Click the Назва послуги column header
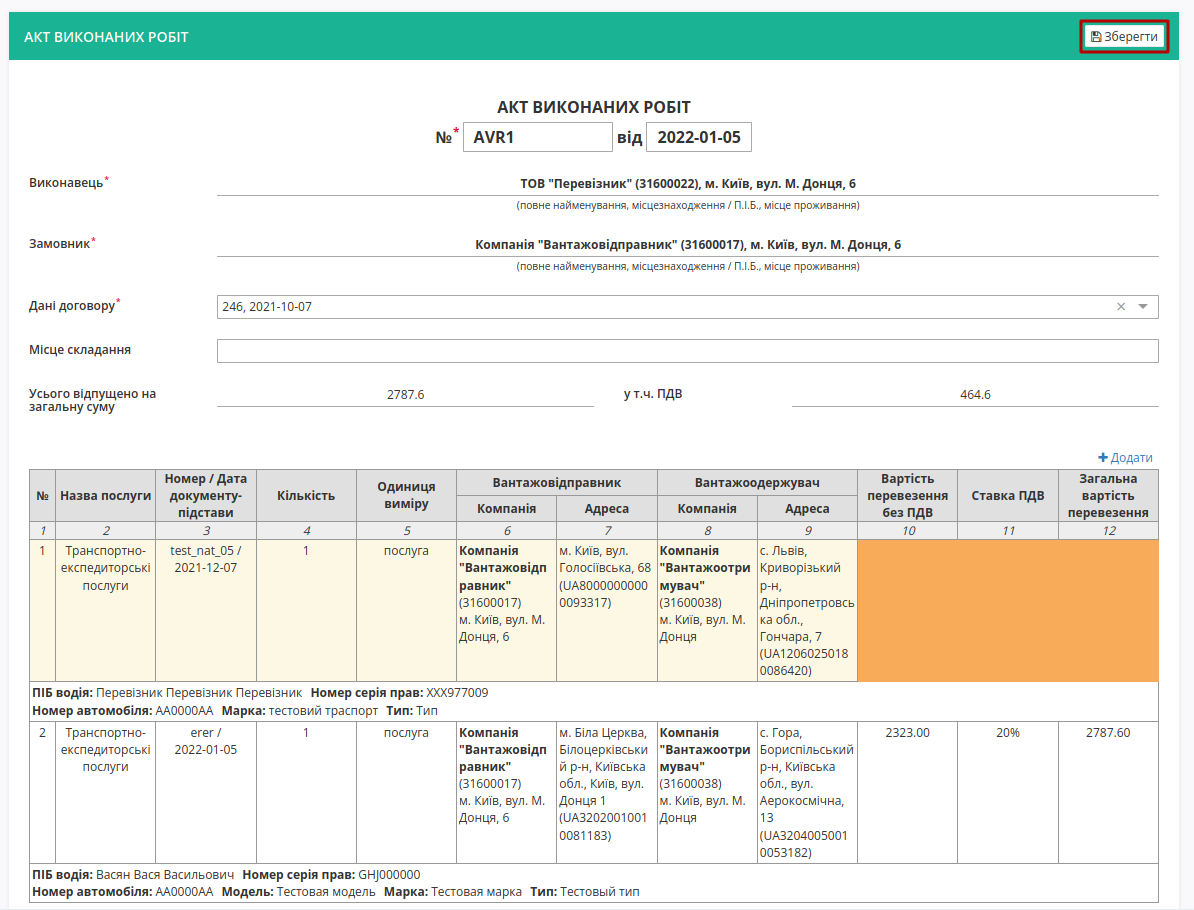Viewport: 1194px width, 910px height. (x=106, y=496)
